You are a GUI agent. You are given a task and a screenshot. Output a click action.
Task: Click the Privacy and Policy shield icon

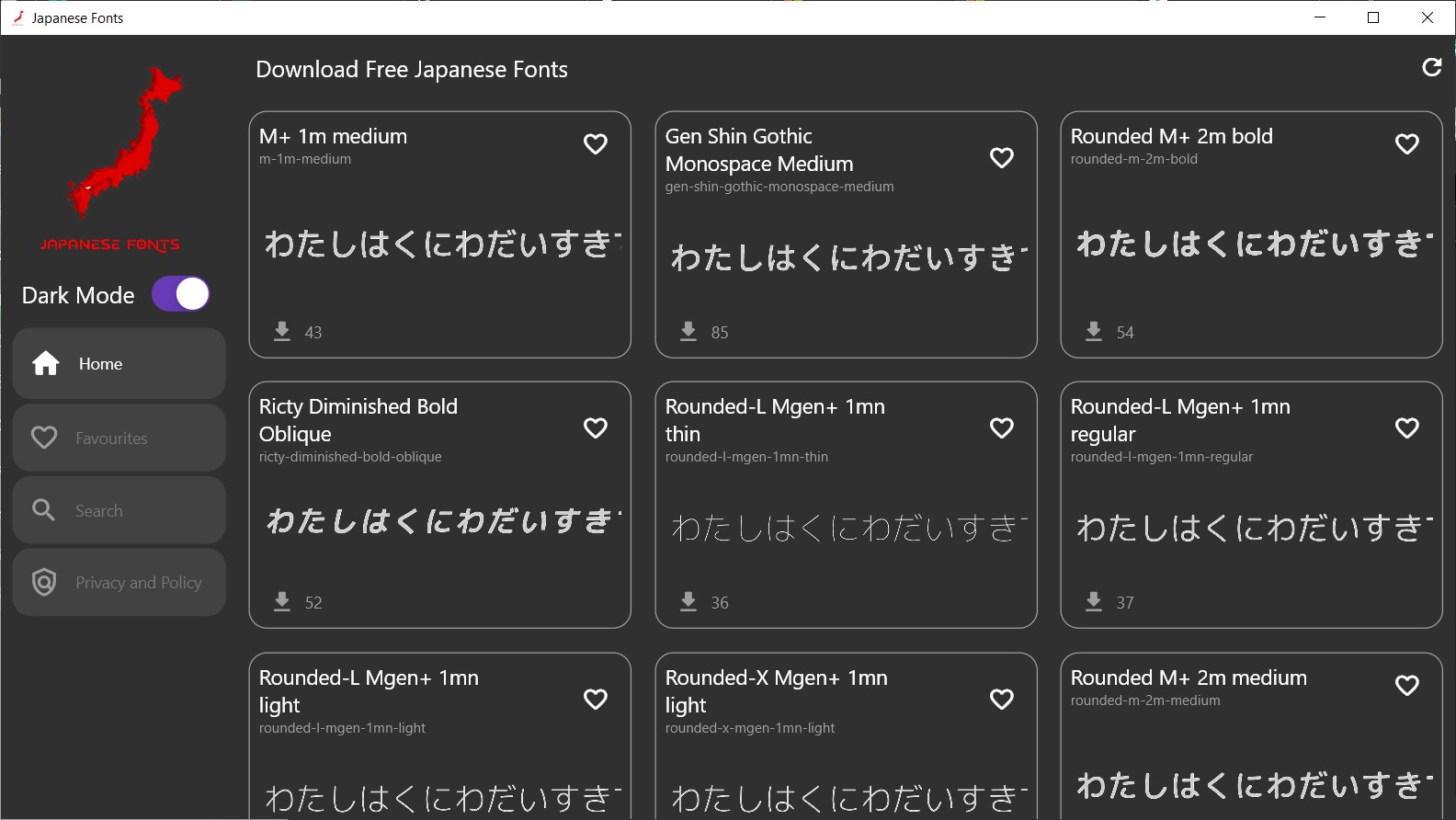44,582
